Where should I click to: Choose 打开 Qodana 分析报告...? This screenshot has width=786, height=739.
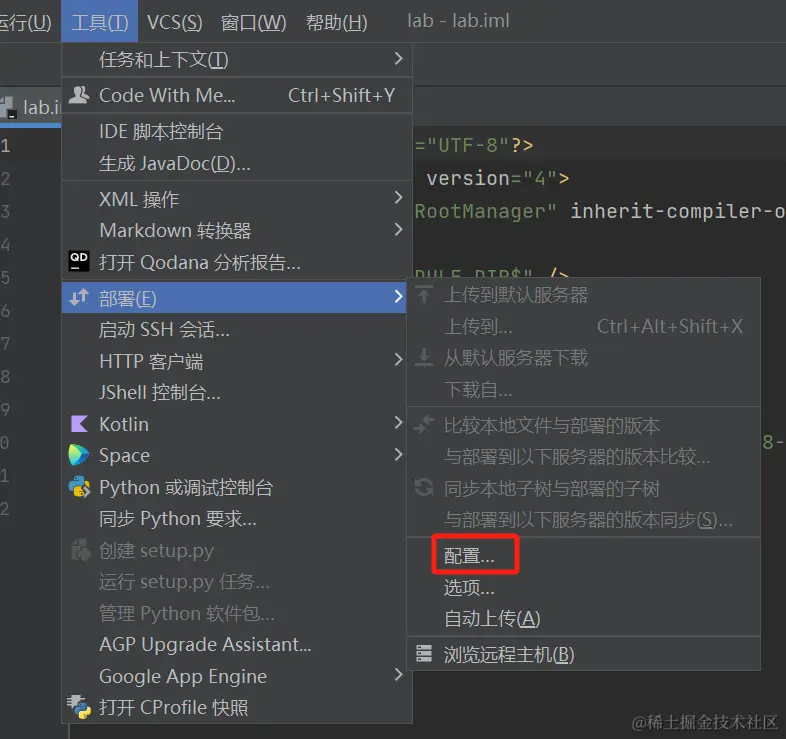click(x=237, y=262)
